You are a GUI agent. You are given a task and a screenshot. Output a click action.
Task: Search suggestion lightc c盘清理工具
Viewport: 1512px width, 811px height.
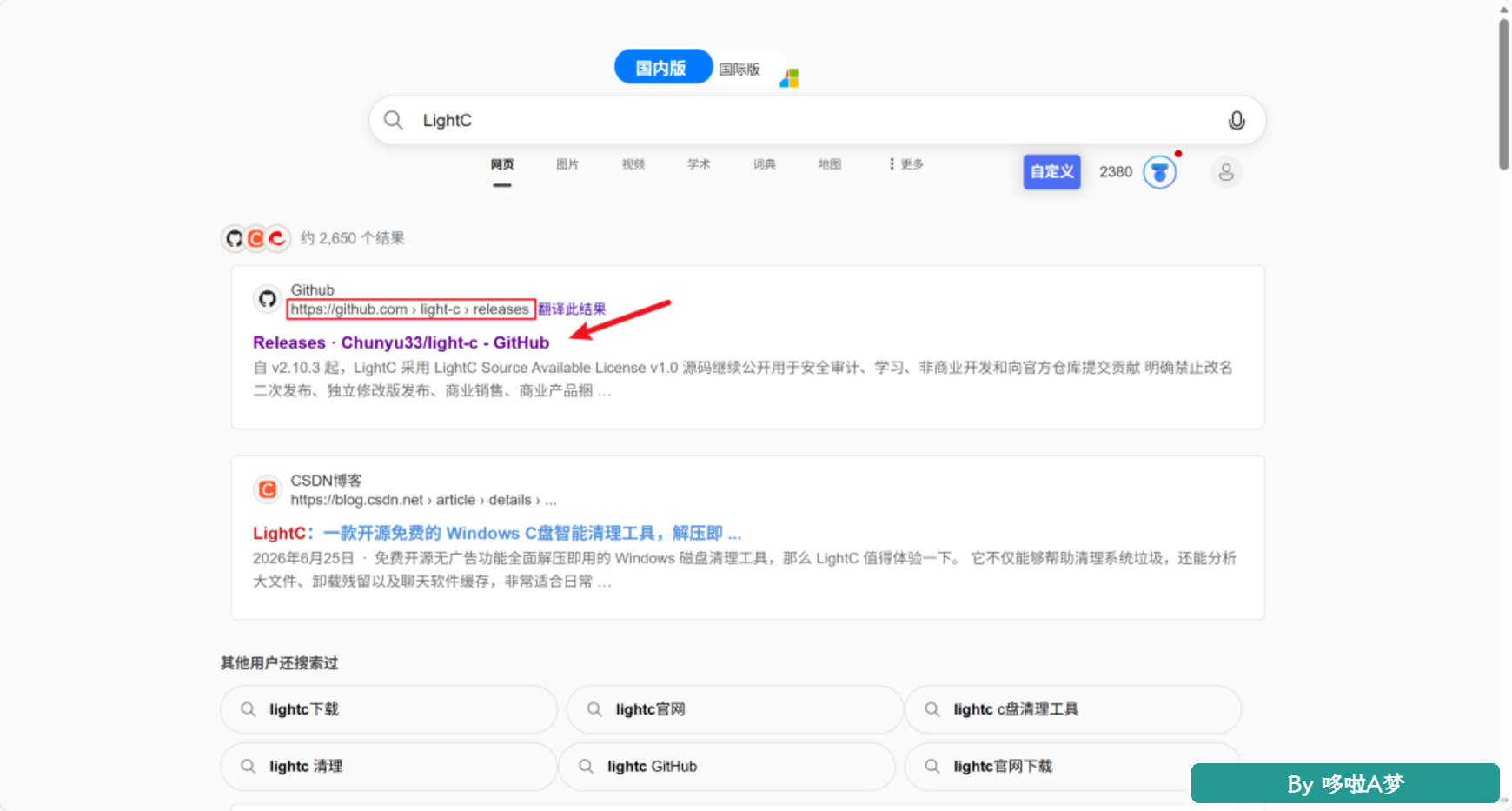1073,709
